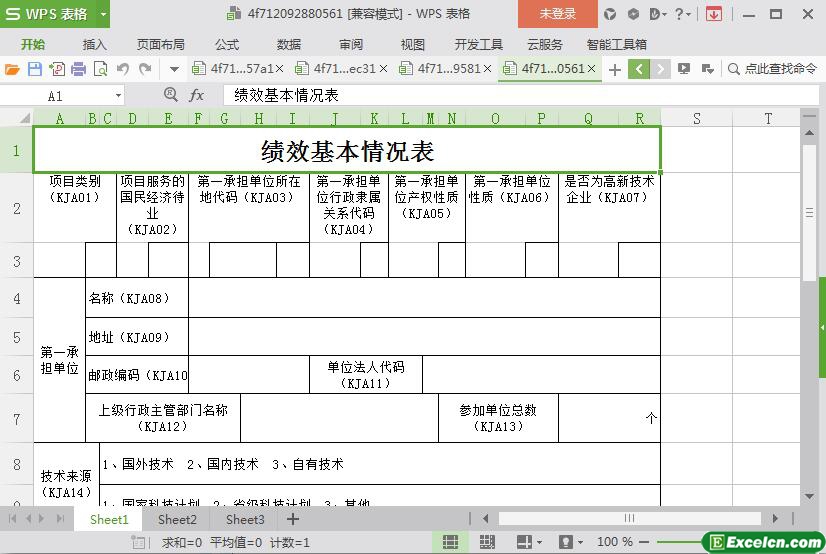Click the red download box icon
Image resolution: width=826 pixels, height=554 pixels.
[x=714, y=14]
